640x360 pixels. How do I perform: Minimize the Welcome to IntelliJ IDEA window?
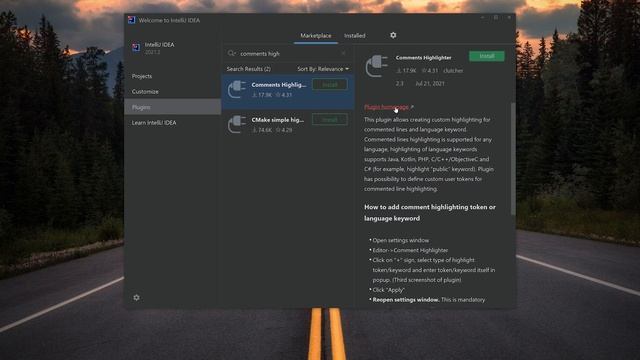click(482, 18)
